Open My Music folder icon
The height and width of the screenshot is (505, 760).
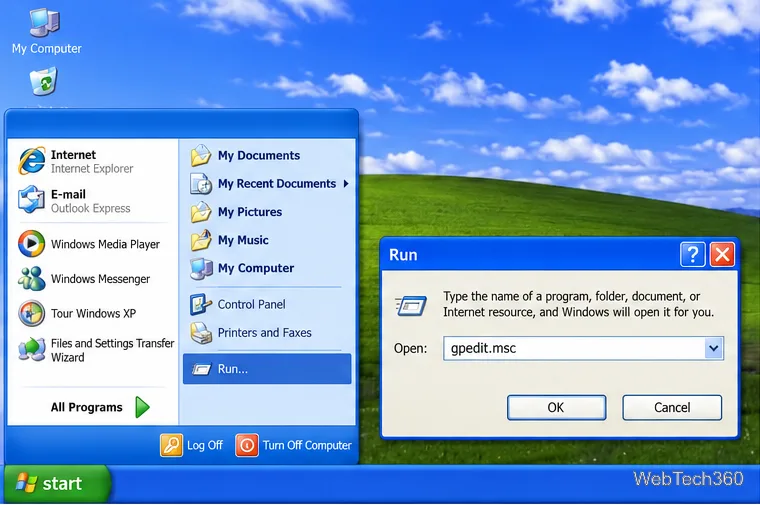coord(201,240)
